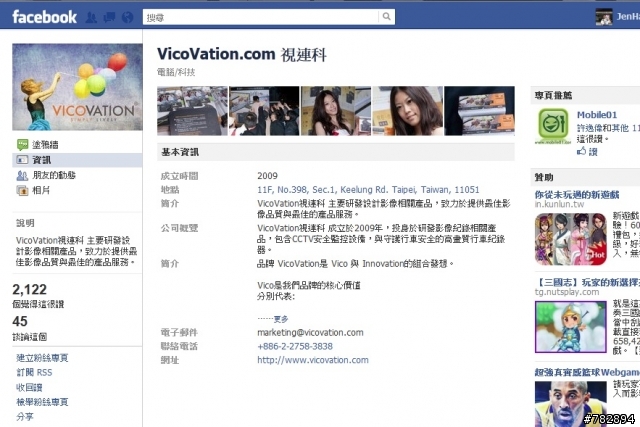Image resolution: width=640 pixels, height=427 pixels.
Task: Open first product photo thumbnail
Action: coord(192,111)
